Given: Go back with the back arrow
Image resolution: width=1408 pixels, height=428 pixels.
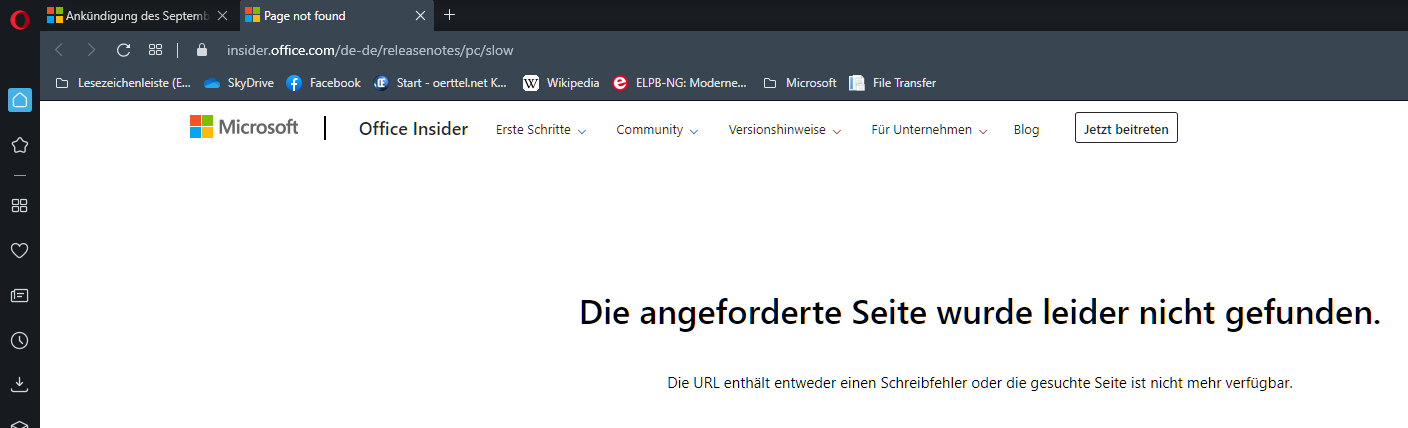Looking at the screenshot, I should coord(59,50).
